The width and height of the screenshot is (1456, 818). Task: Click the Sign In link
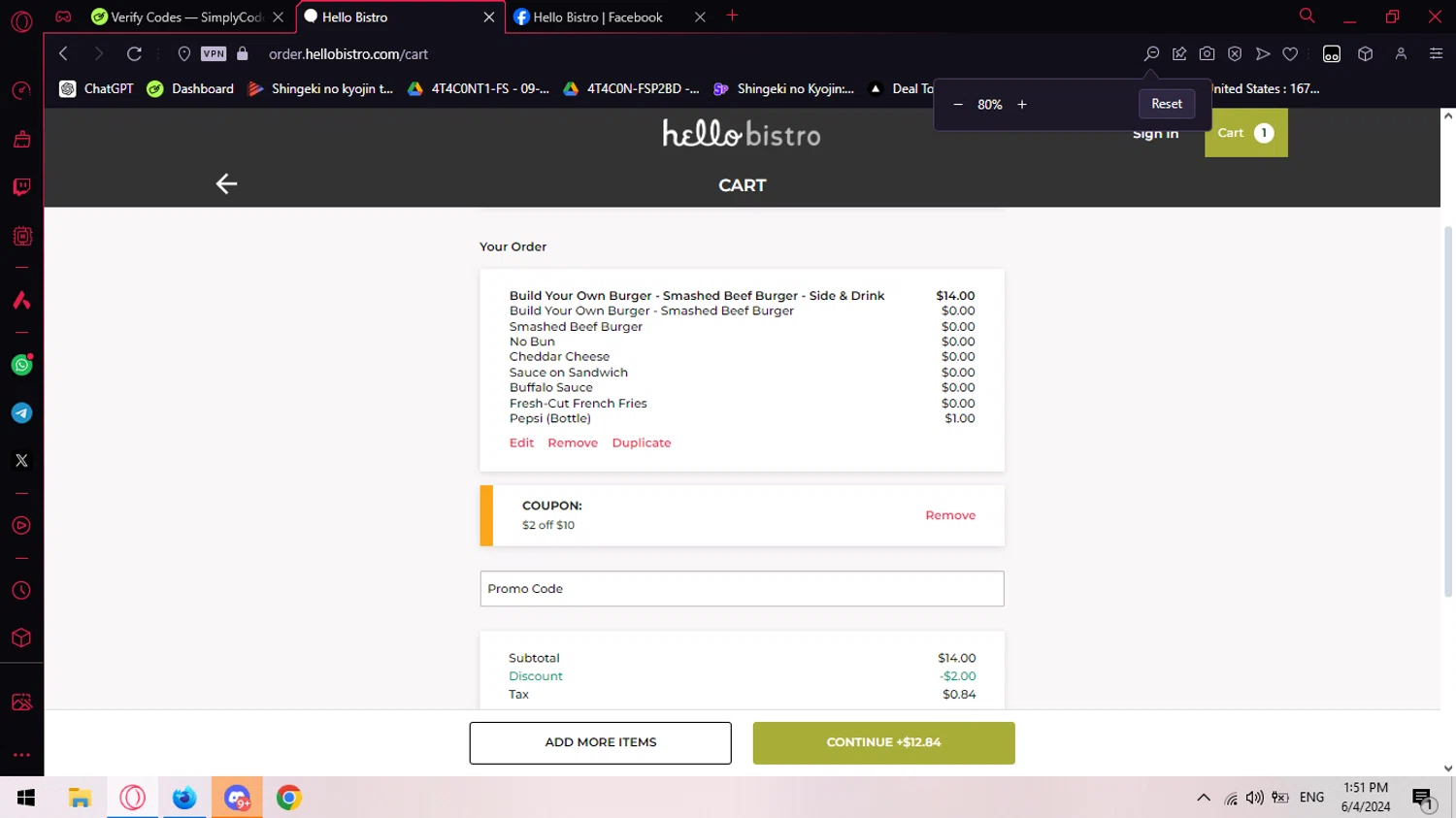click(1155, 134)
